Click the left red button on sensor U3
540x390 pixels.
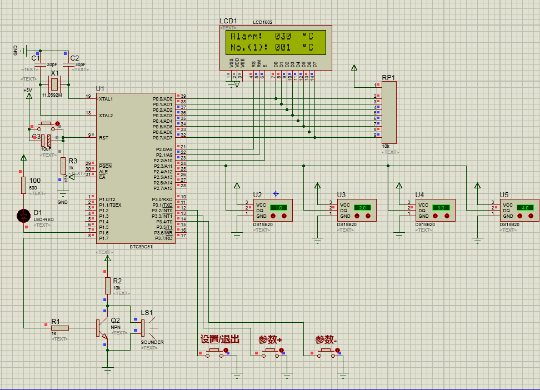point(357,216)
